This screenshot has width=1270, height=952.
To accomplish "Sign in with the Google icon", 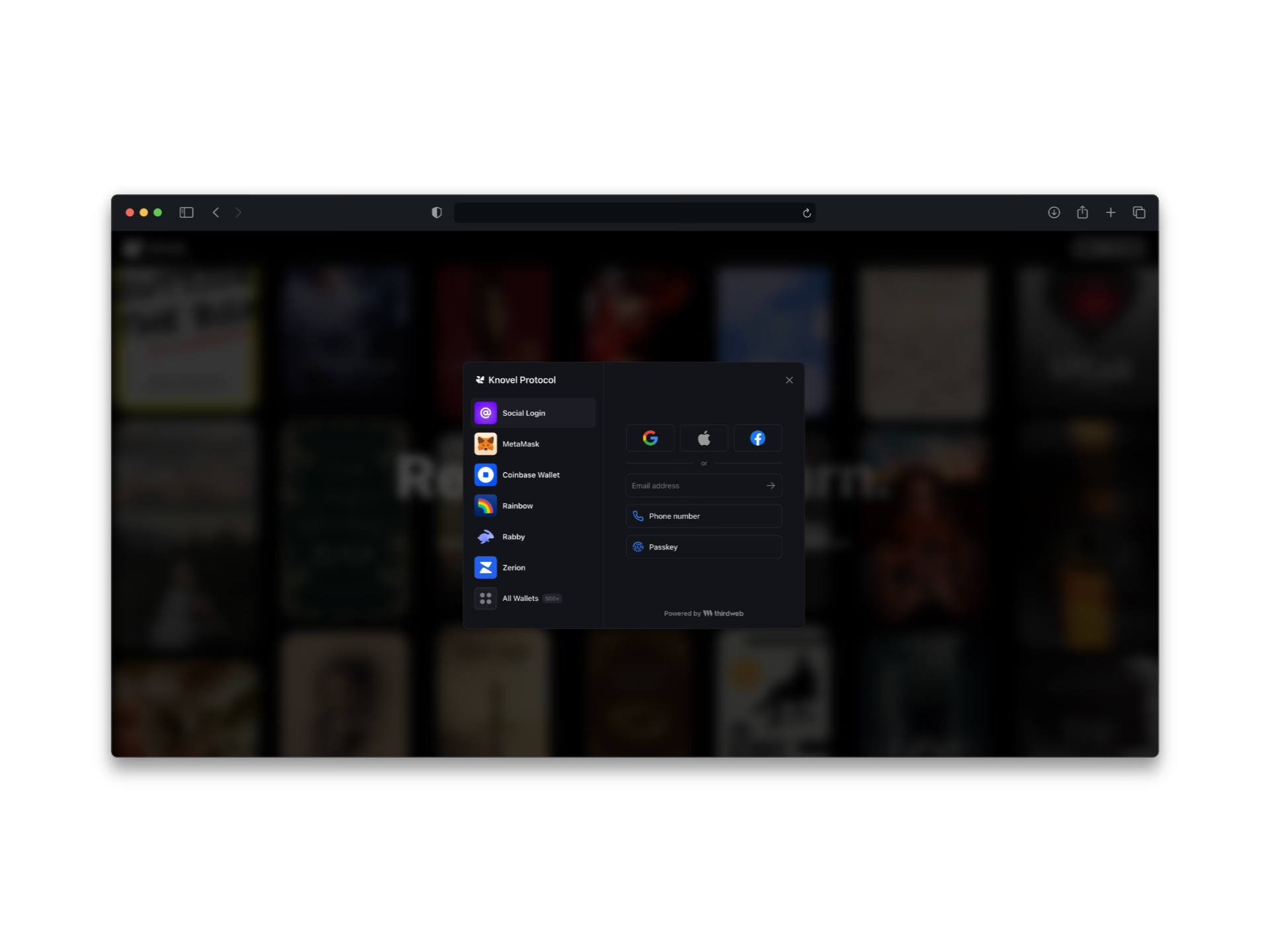I will [650, 438].
